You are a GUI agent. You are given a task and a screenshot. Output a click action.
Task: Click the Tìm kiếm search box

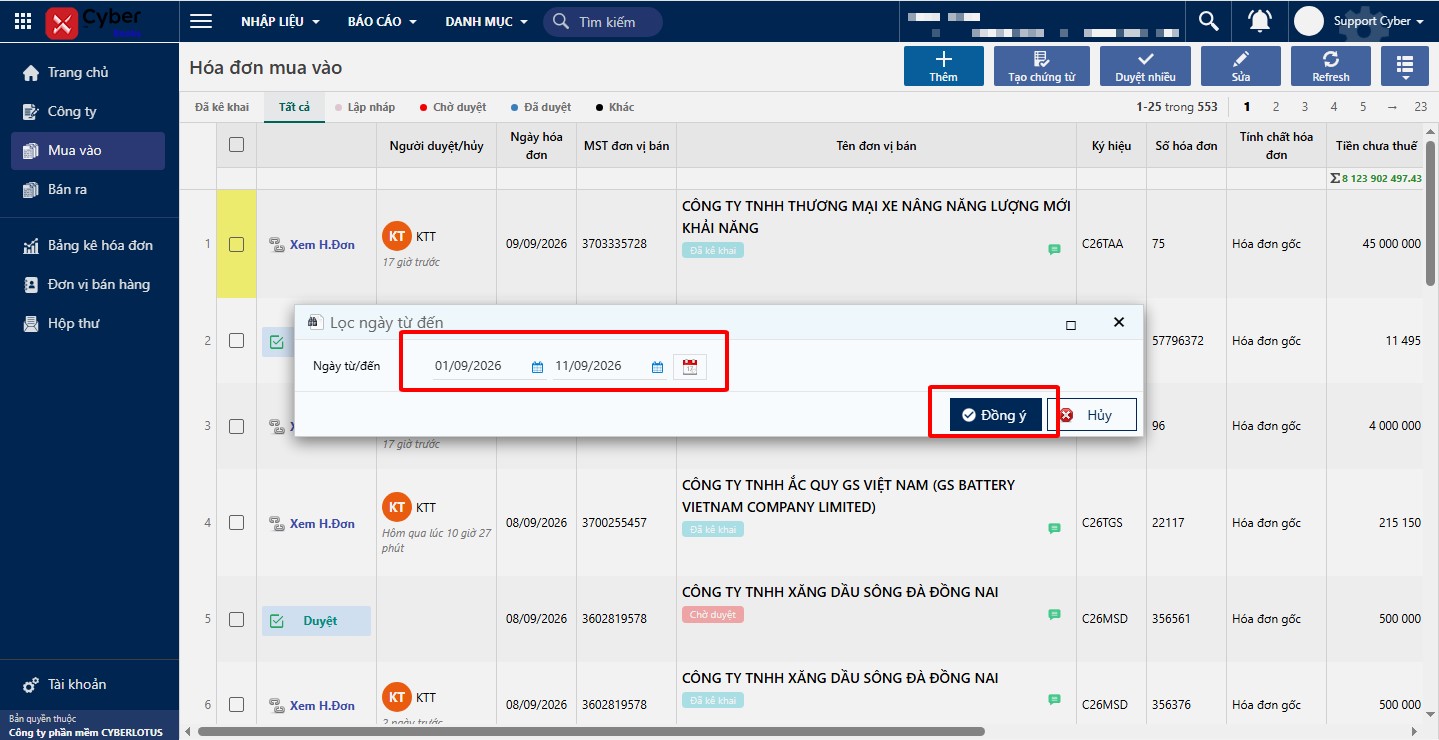603,22
